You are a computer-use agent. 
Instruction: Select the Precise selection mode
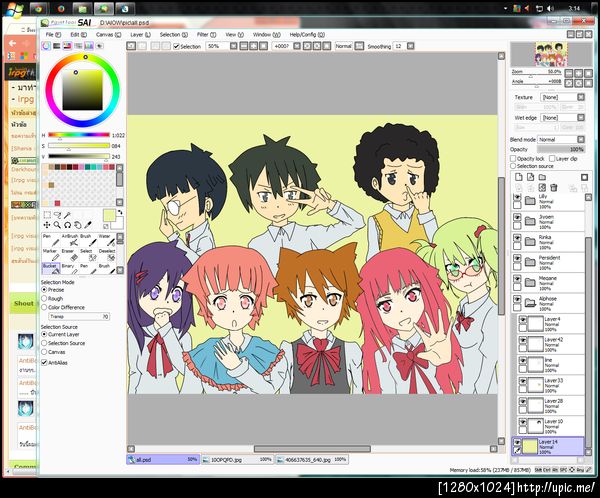pos(44,290)
